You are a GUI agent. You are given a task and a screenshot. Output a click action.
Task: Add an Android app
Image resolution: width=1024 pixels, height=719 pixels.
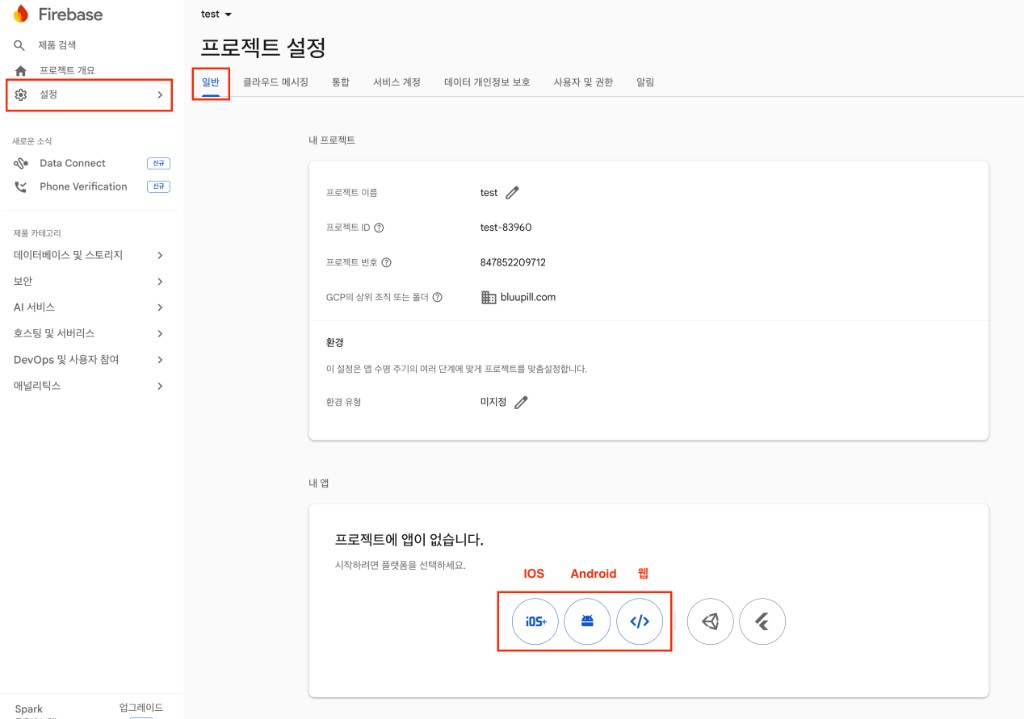coord(587,621)
